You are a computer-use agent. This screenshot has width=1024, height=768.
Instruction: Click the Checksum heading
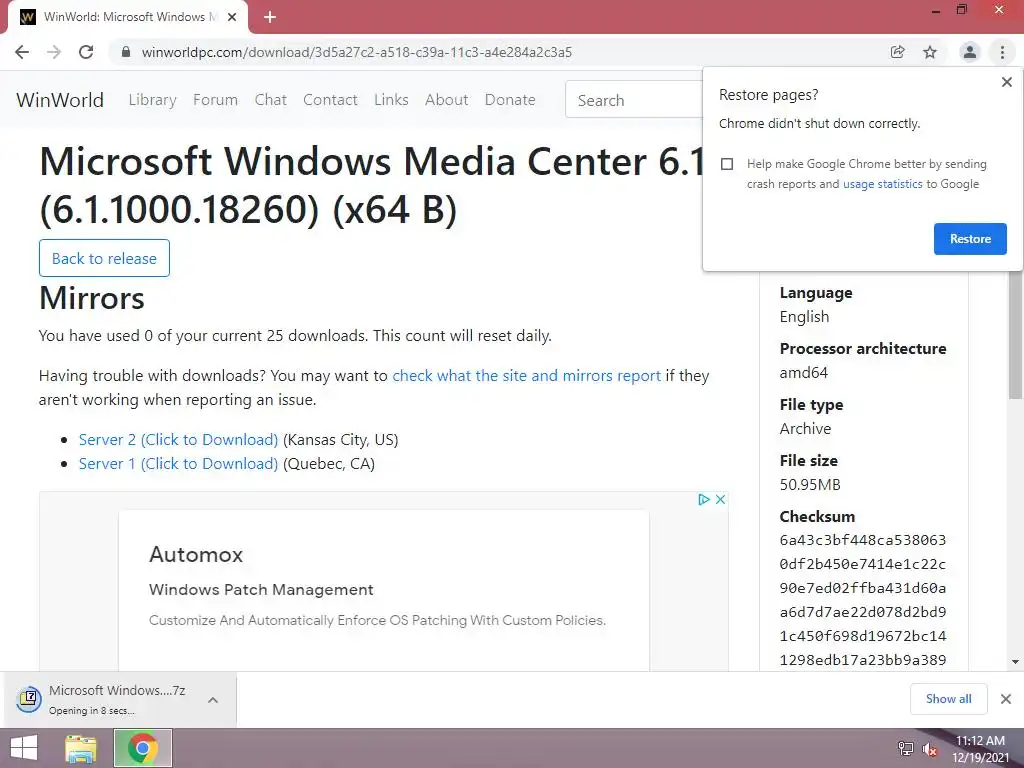pyautogui.click(x=817, y=517)
